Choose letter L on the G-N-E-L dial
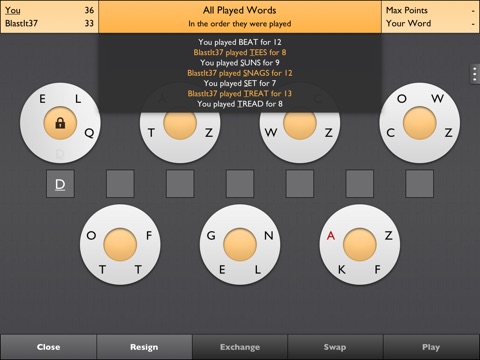This screenshot has height=360, width=480. [x=258, y=269]
